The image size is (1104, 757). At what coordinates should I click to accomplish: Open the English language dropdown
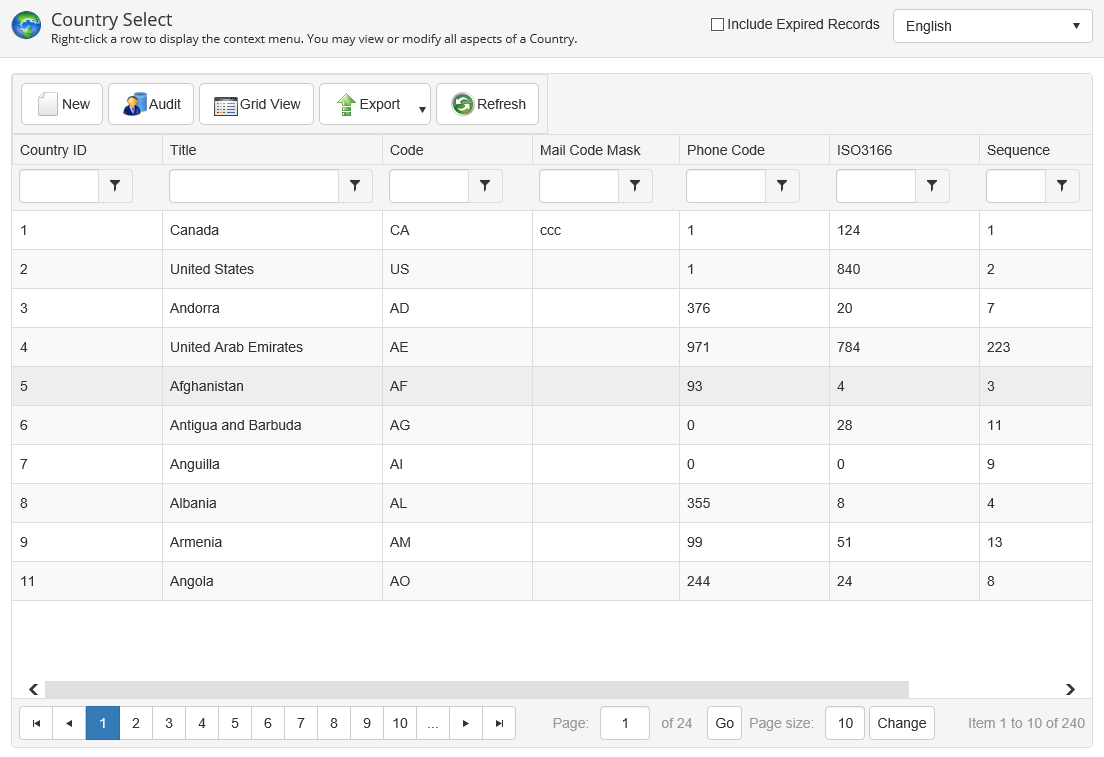[992, 26]
